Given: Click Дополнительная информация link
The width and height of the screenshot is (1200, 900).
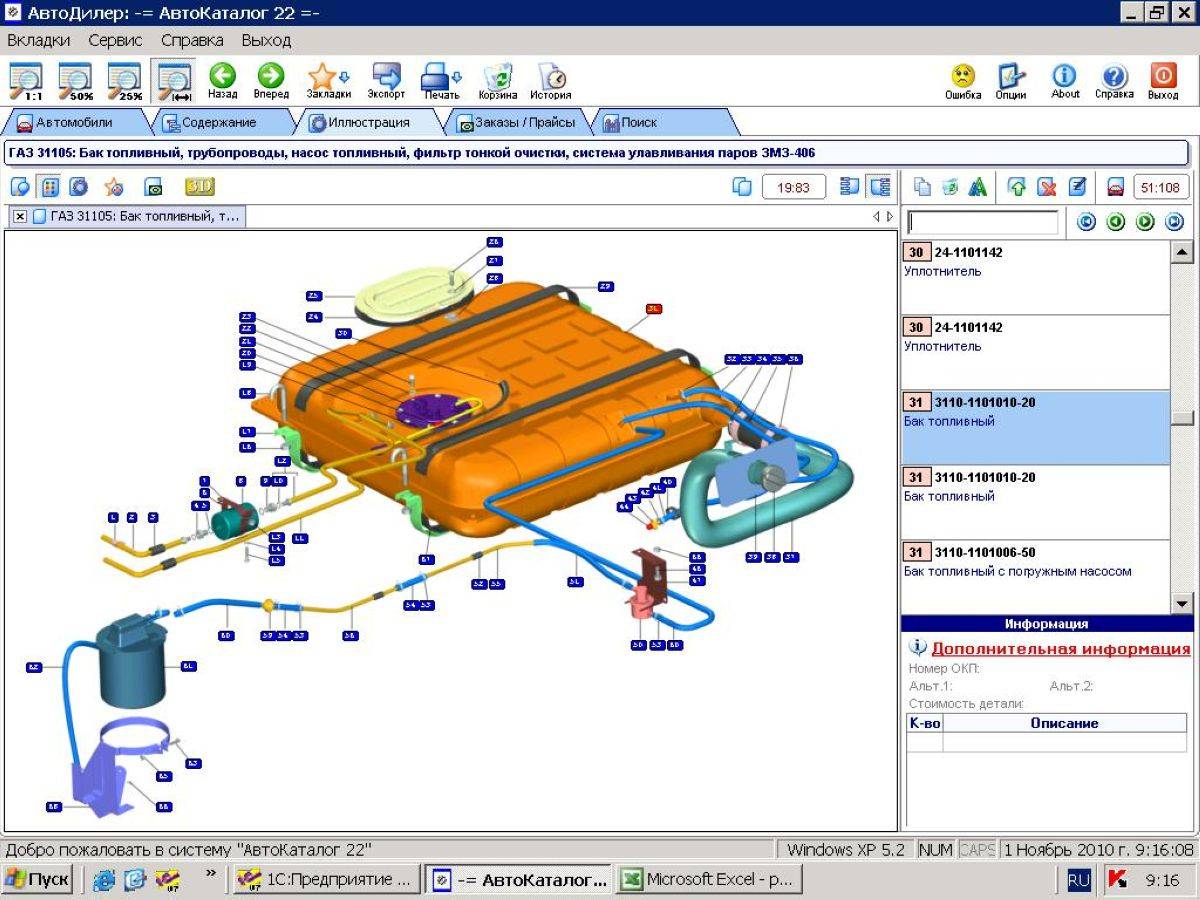Looking at the screenshot, I should pyautogui.click(x=1061, y=648).
